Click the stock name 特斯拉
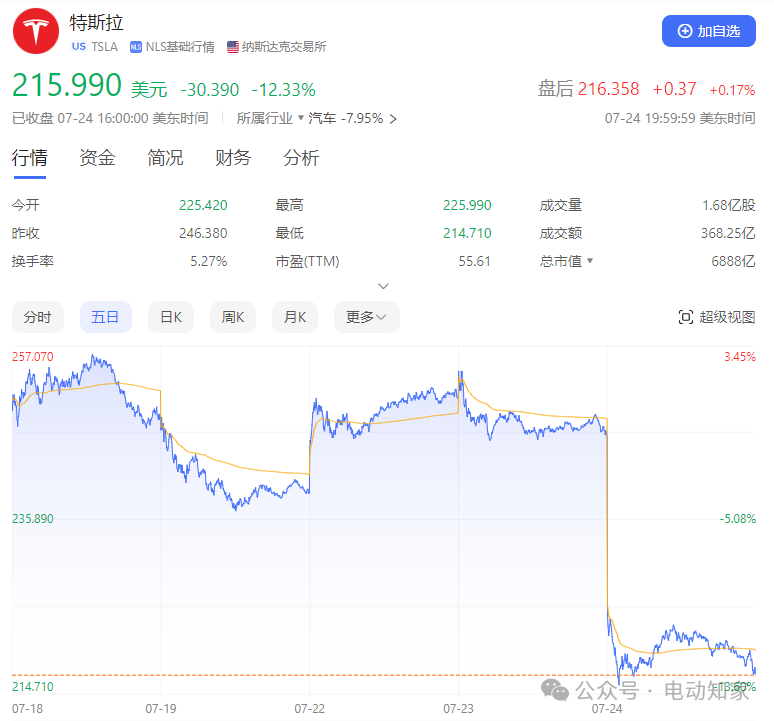The height and width of the screenshot is (721, 774). (x=96, y=23)
